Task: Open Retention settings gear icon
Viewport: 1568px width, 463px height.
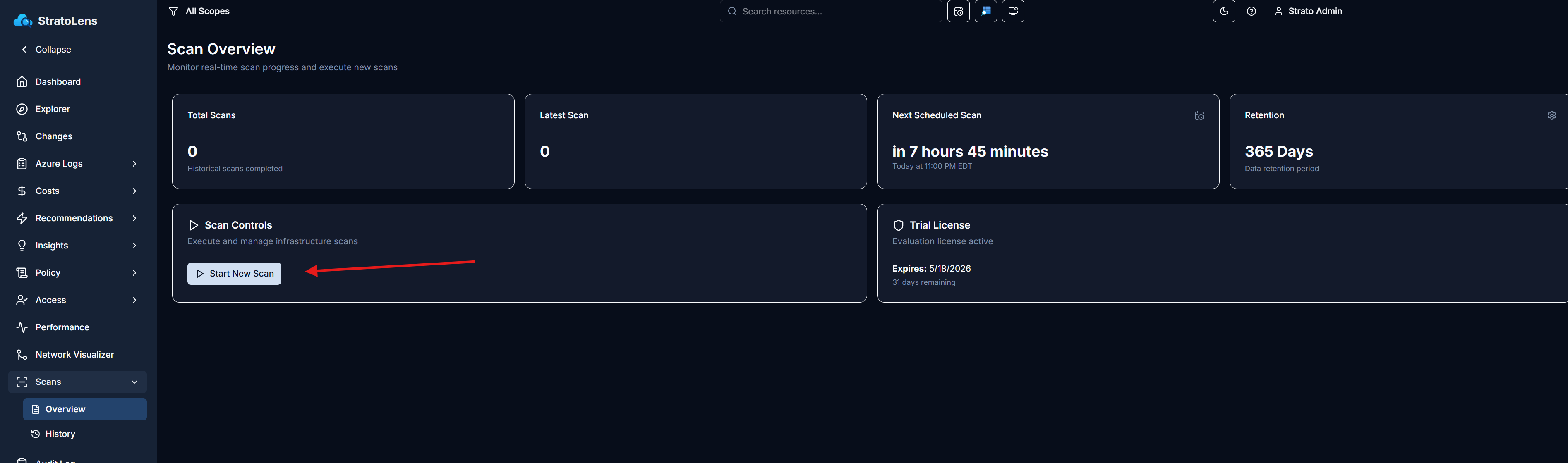Action: click(x=1551, y=116)
